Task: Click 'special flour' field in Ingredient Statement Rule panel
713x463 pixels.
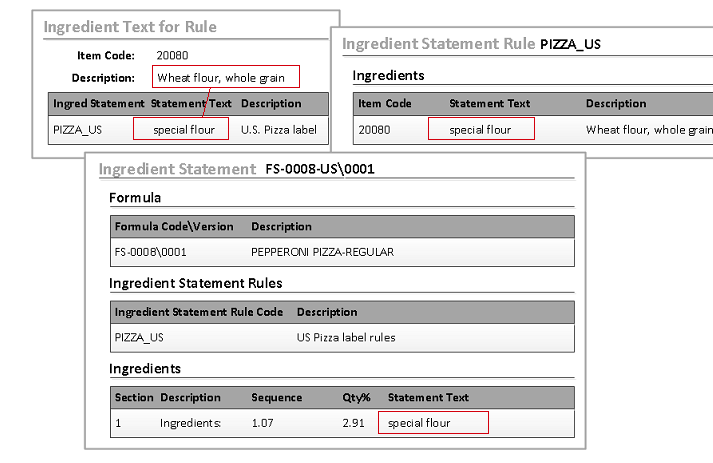Action: coord(480,129)
